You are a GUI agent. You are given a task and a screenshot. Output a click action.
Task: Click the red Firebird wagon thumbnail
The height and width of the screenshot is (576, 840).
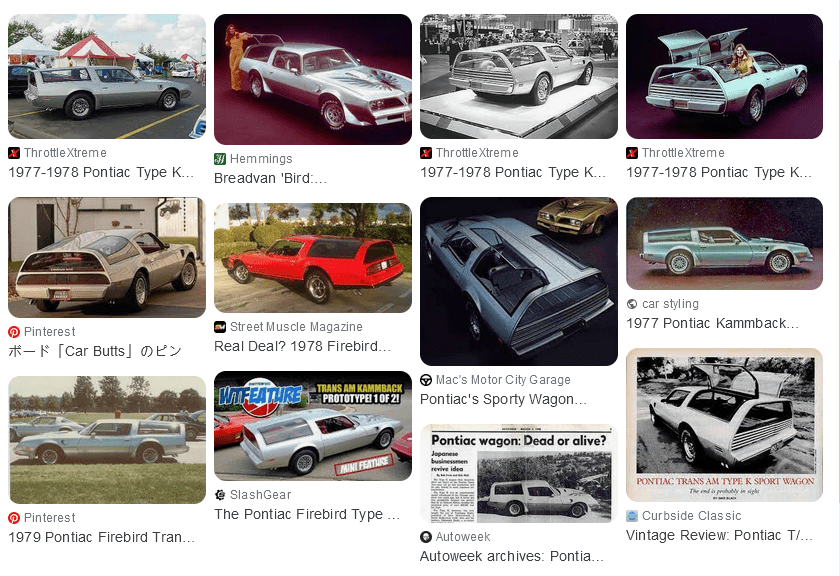[x=312, y=257]
